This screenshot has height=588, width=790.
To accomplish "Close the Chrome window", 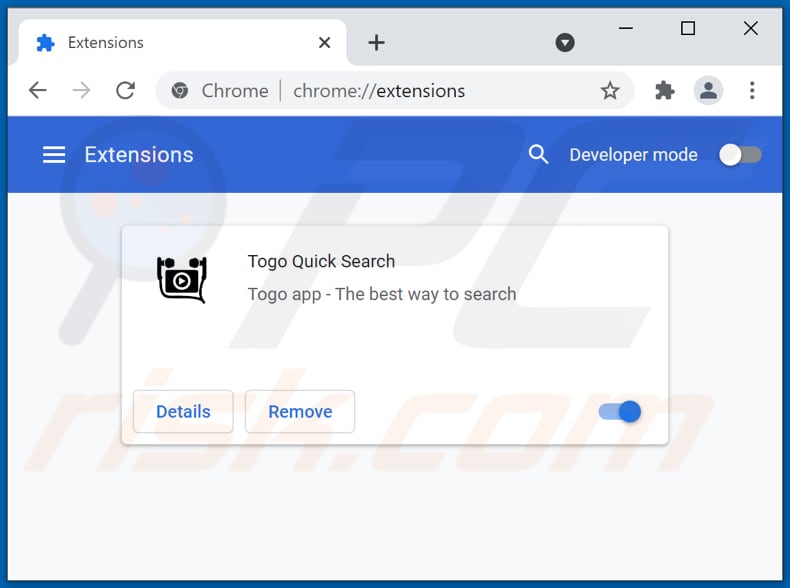I will tap(751, 28).
